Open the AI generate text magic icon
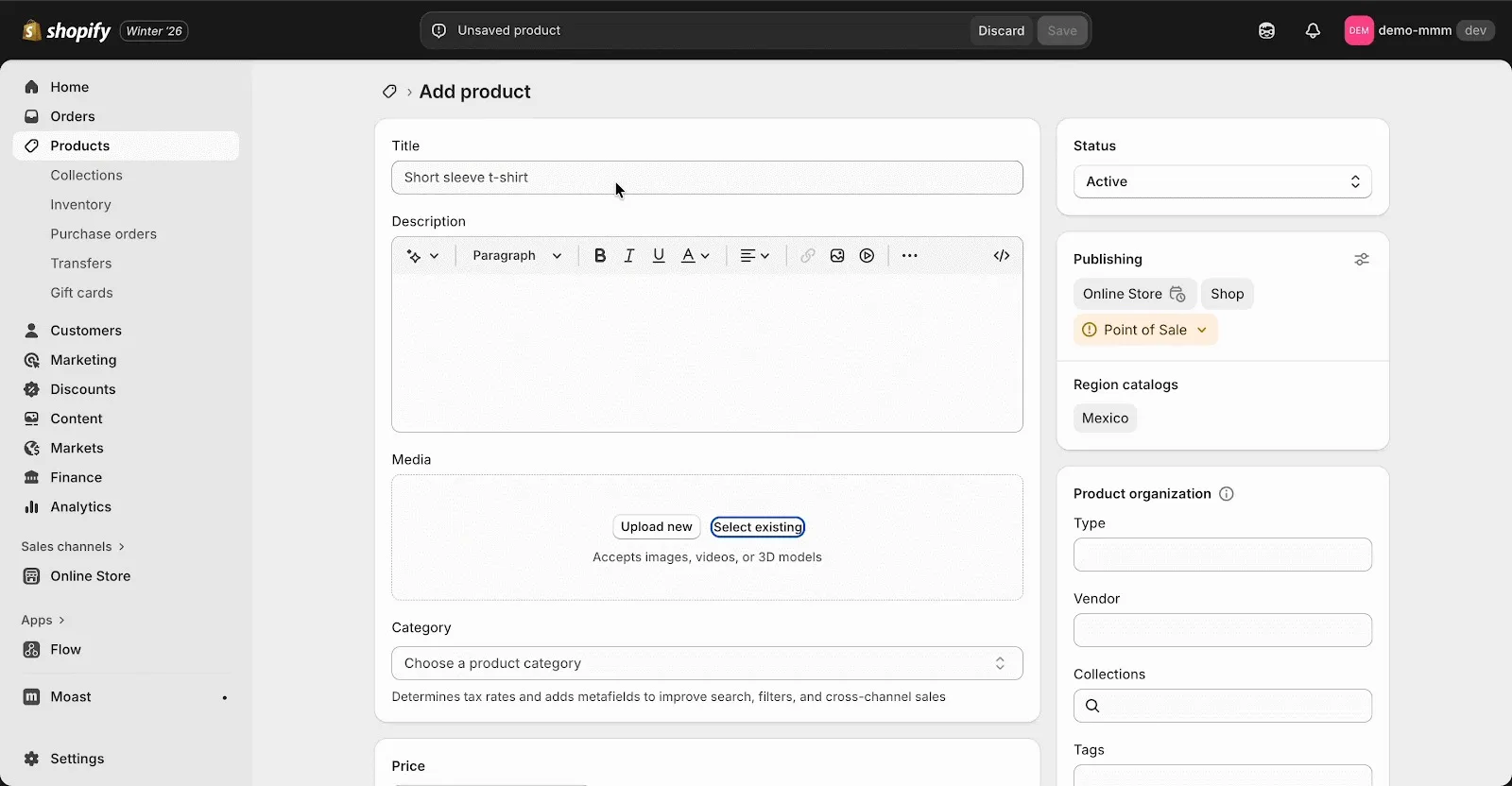Screen dimensions: 1512x786 [x=422, y=256]
